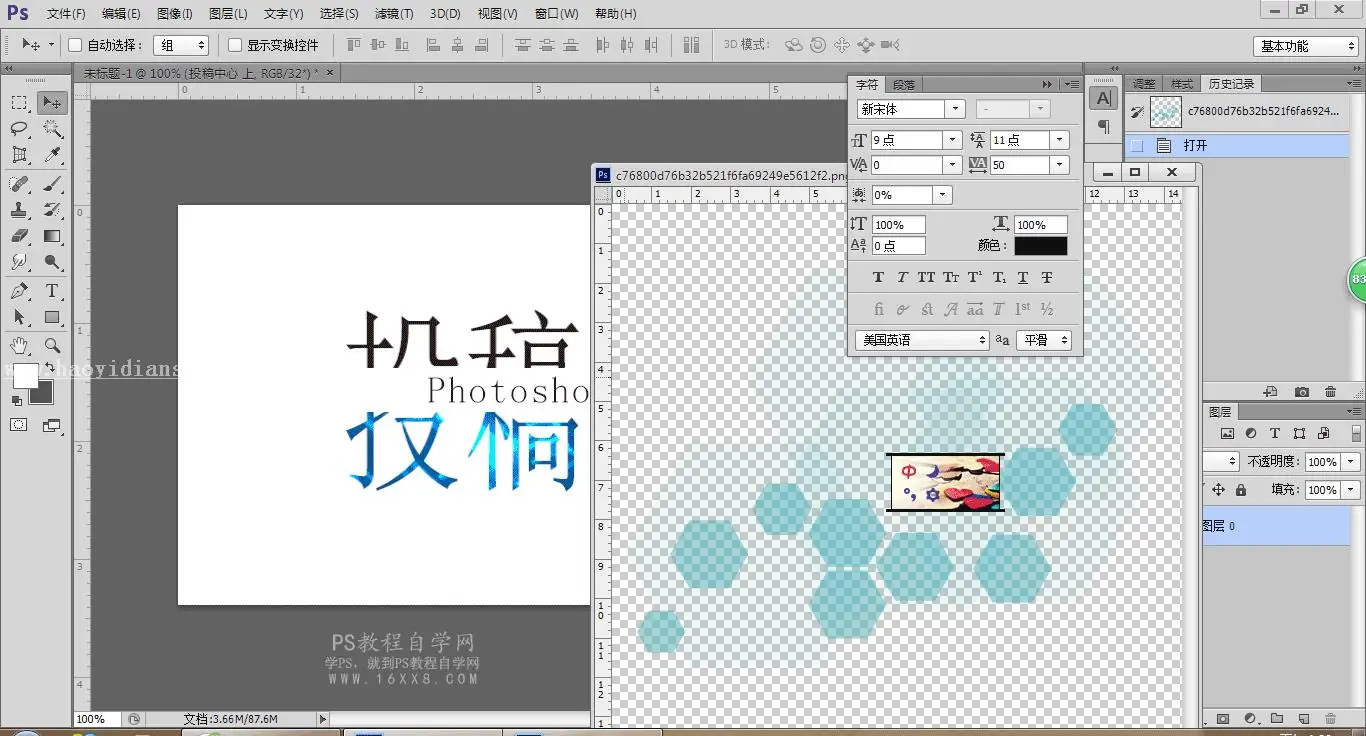Select the Move tool in toolbox
This screenshot has width=1366, height=736.
pyautogui.click(x=52, y=103)
